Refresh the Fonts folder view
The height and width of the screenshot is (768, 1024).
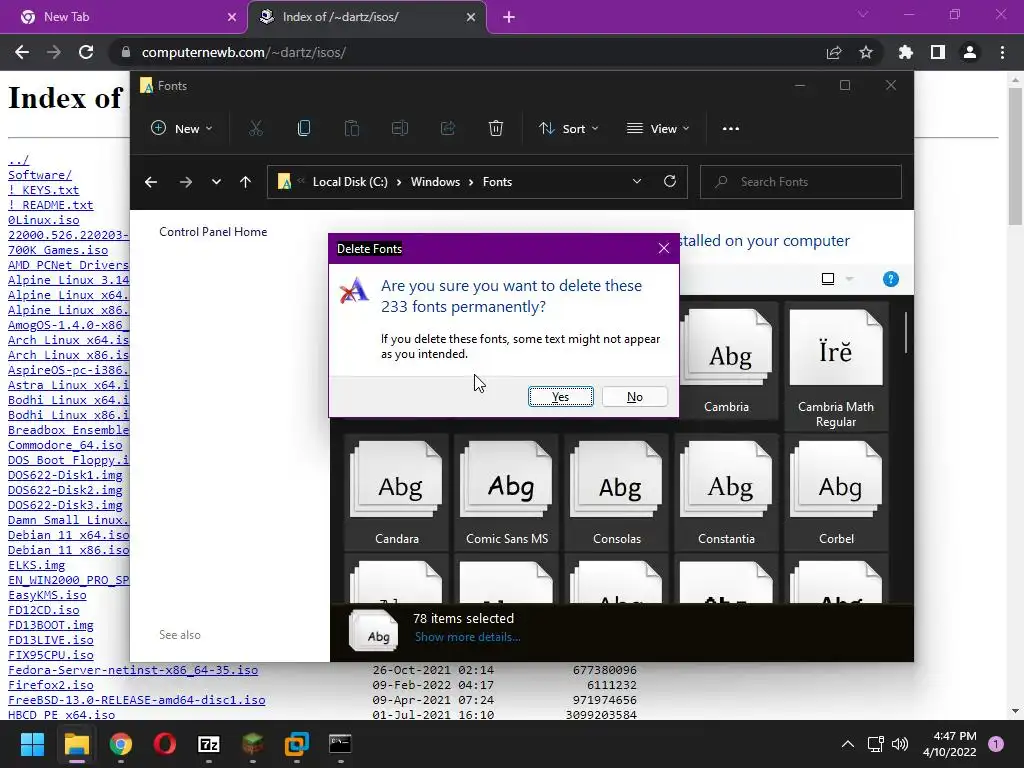click(670, 182)
